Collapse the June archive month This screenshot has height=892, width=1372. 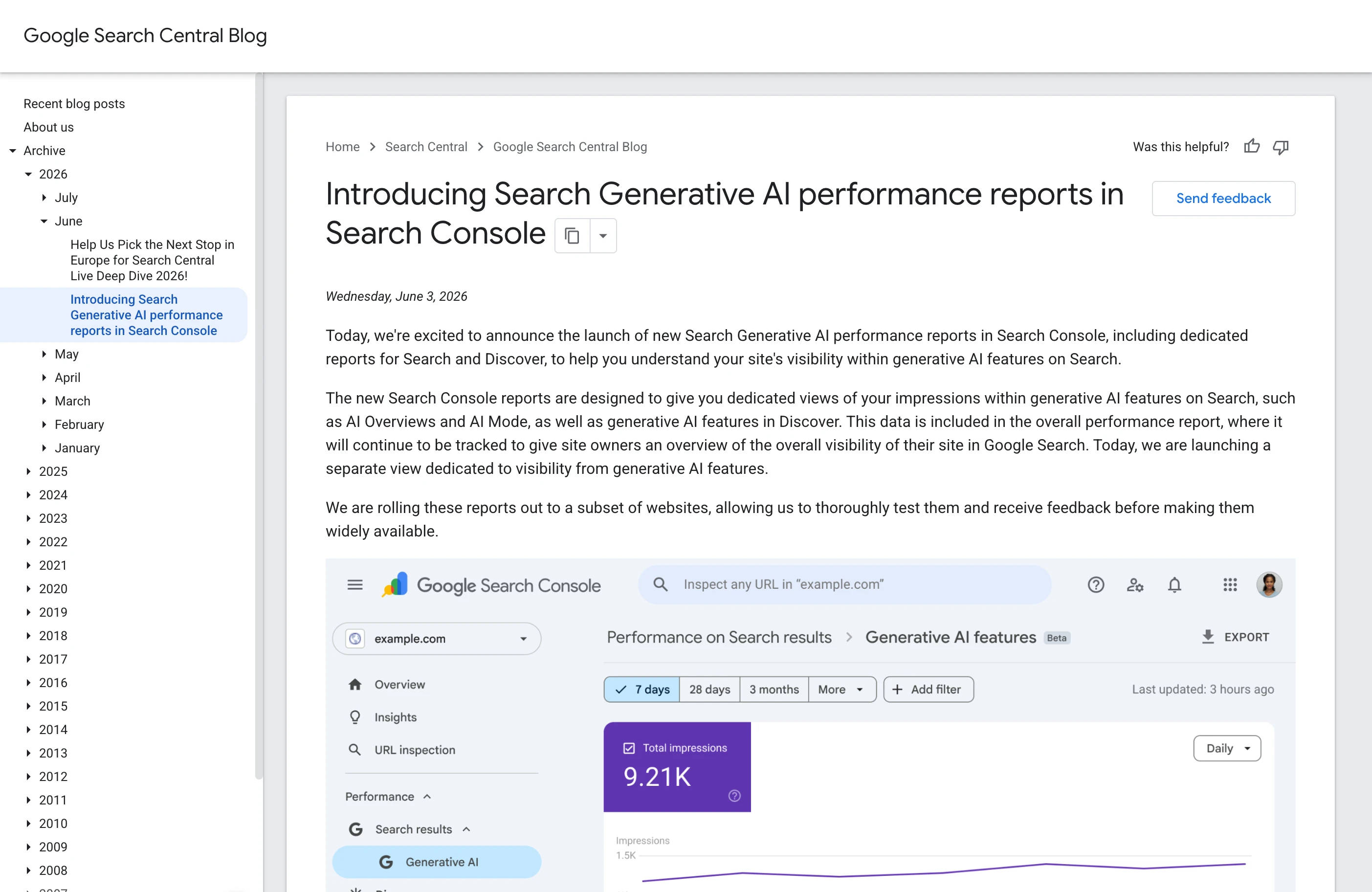[44, 221]
